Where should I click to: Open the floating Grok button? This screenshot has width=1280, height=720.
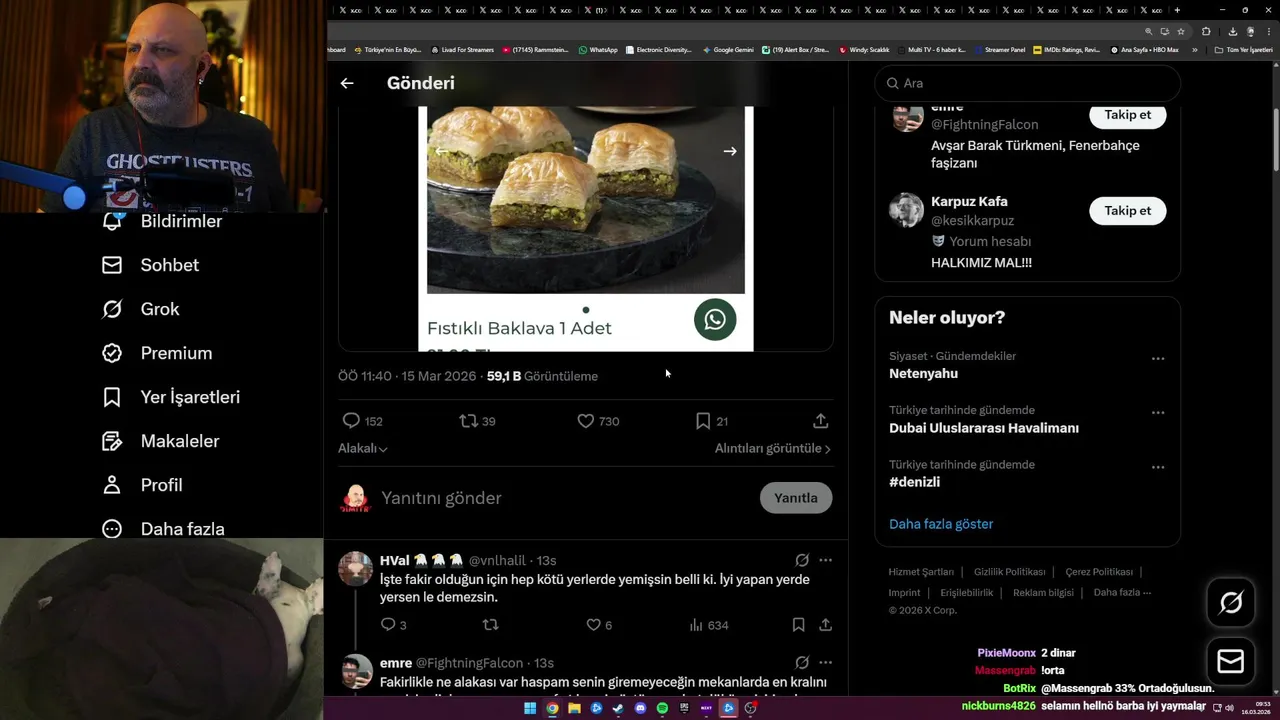[x=1231, y=602]
